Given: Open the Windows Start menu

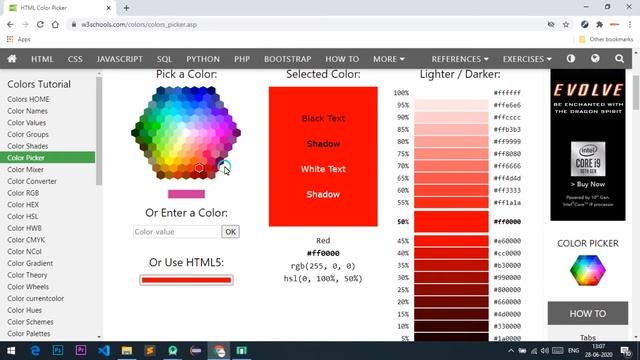Looking at the screenshot, I should (x=11, y=351).
